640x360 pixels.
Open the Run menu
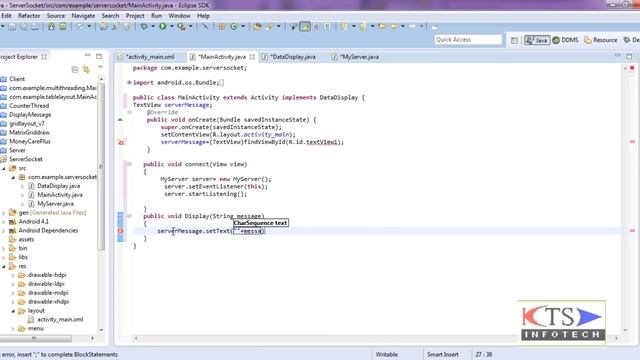tap(156, 16)
